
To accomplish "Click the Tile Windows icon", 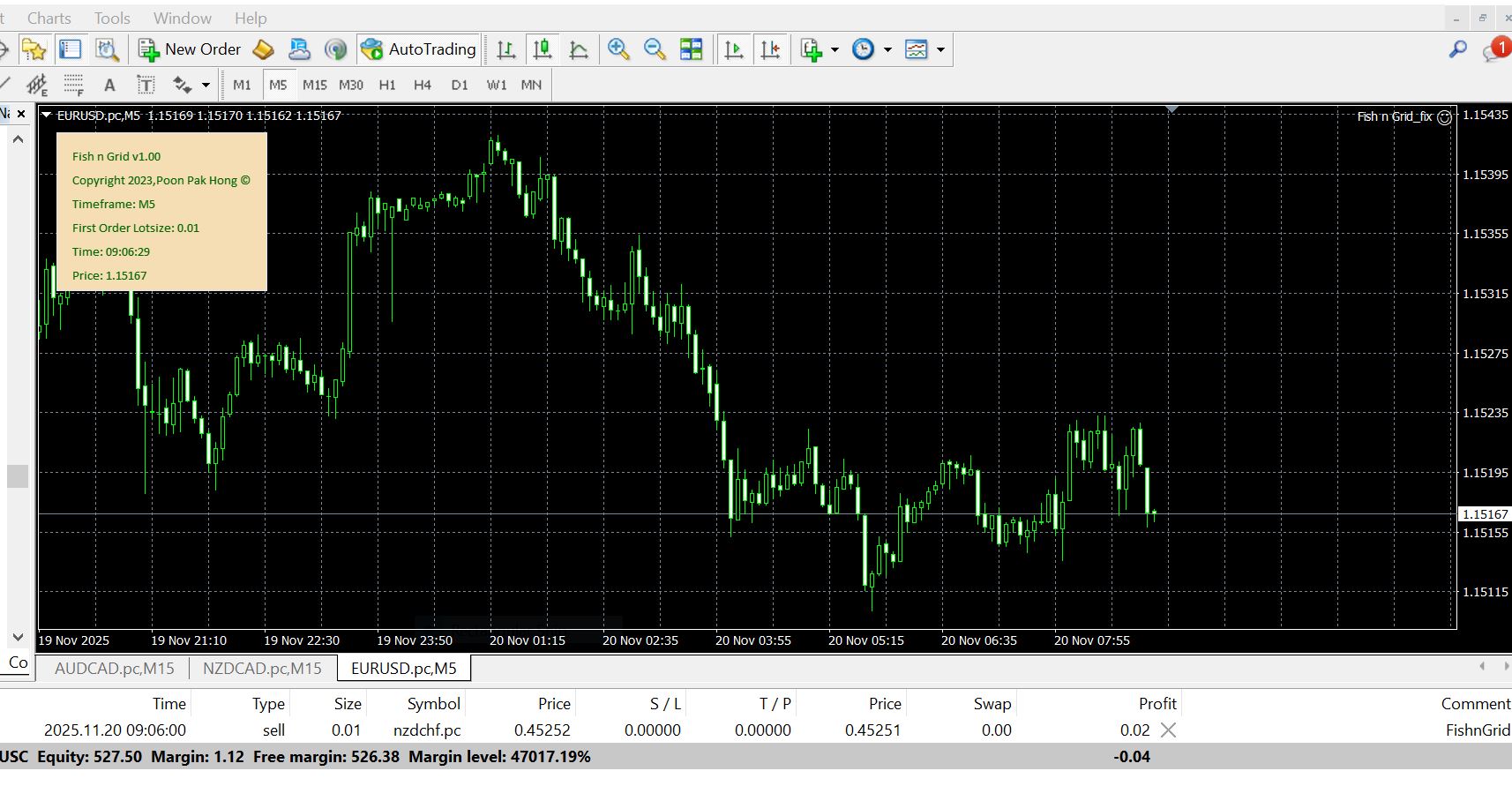I will 692,49.
